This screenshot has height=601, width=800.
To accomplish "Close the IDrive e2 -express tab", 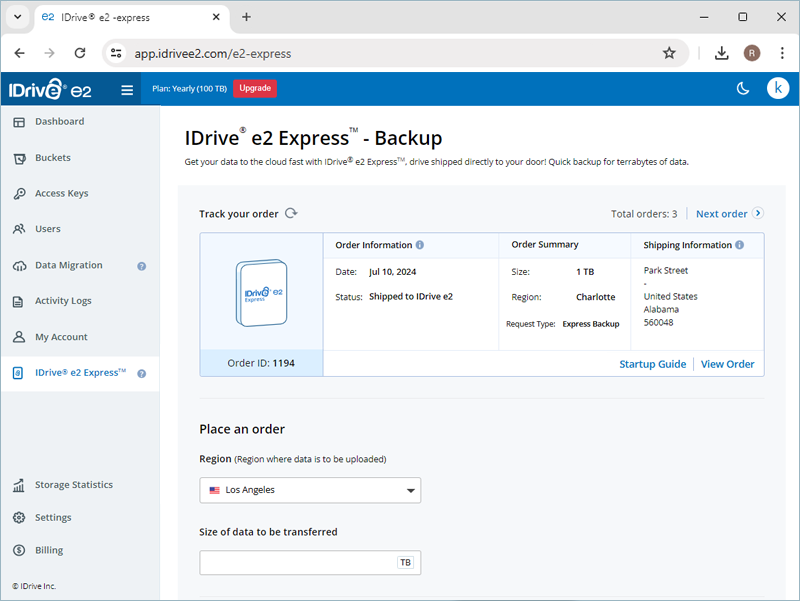I will (216, 17).
